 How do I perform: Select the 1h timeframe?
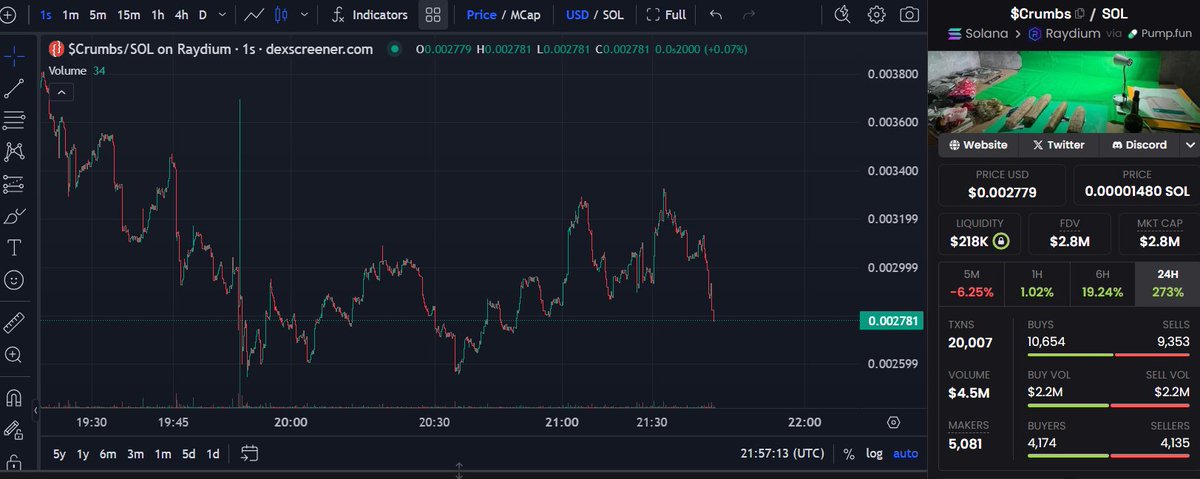coord(157,15)
